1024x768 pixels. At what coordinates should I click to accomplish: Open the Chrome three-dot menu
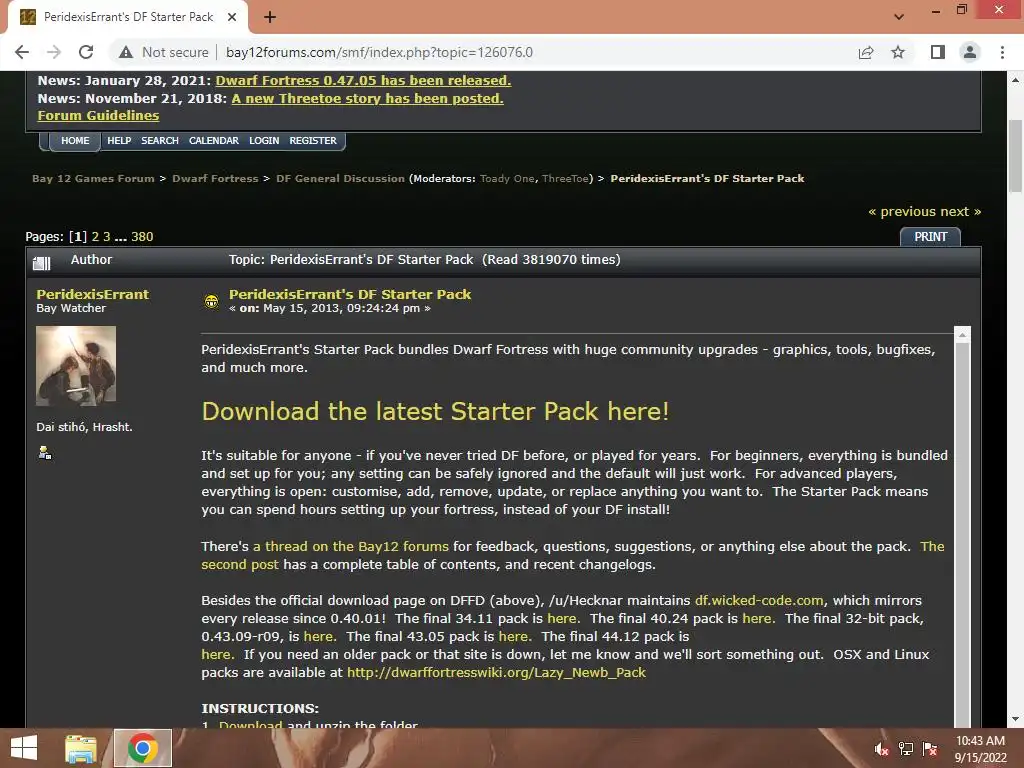(x=1002, y=52)
